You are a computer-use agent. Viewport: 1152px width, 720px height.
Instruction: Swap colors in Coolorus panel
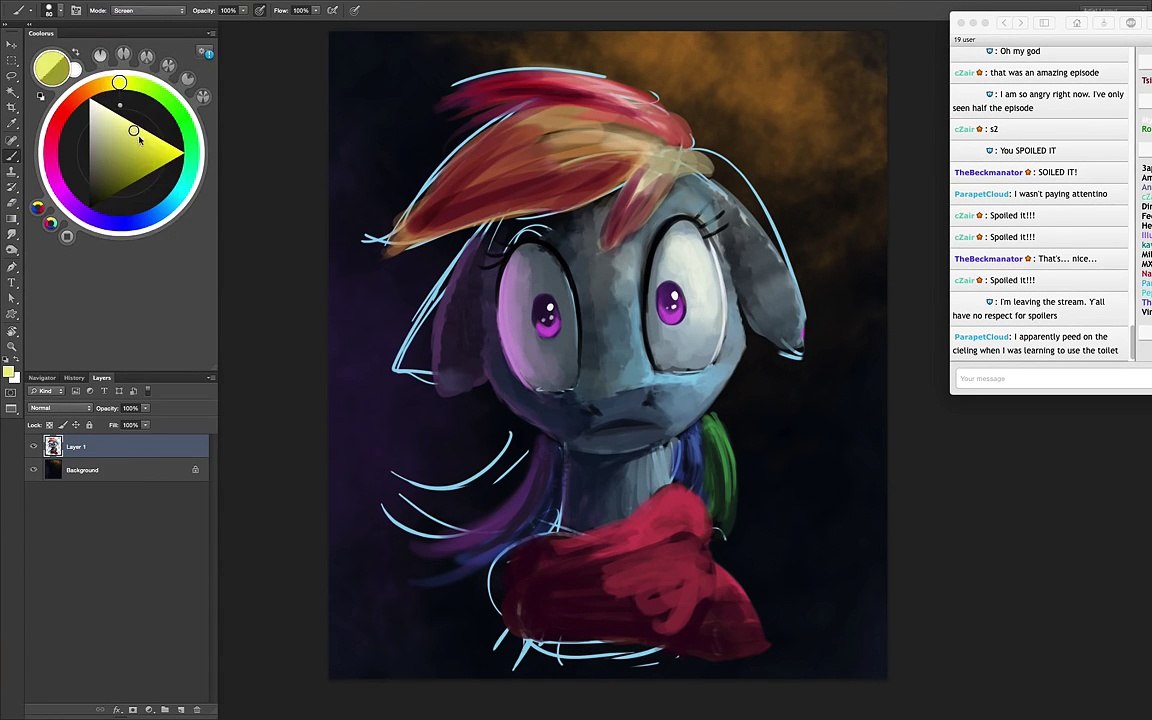[75, 52]
